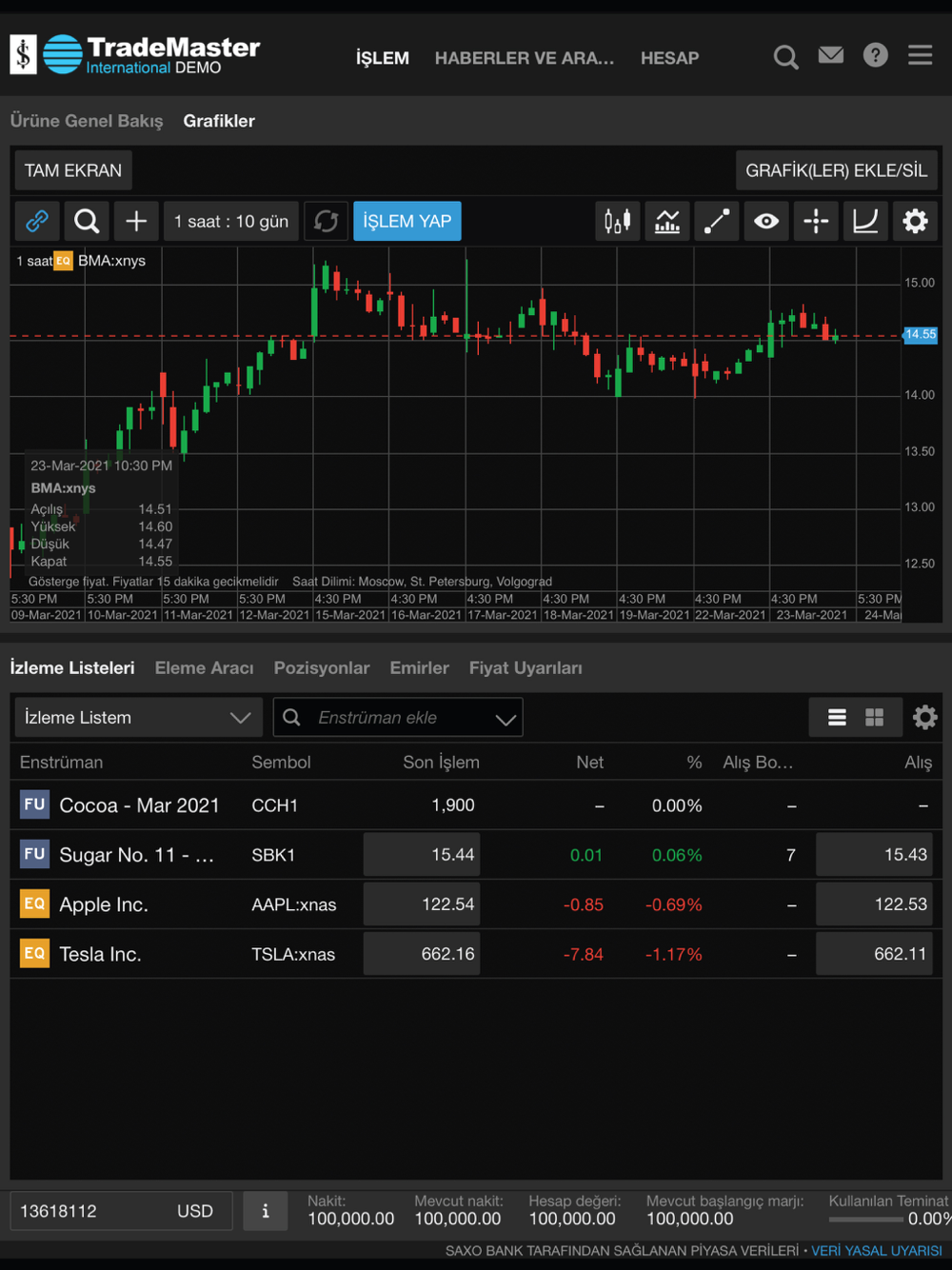Expand the Enstrüman ekle dropdown arrow
Viewport: 952px width, 1270px height.
coord(506,719)
